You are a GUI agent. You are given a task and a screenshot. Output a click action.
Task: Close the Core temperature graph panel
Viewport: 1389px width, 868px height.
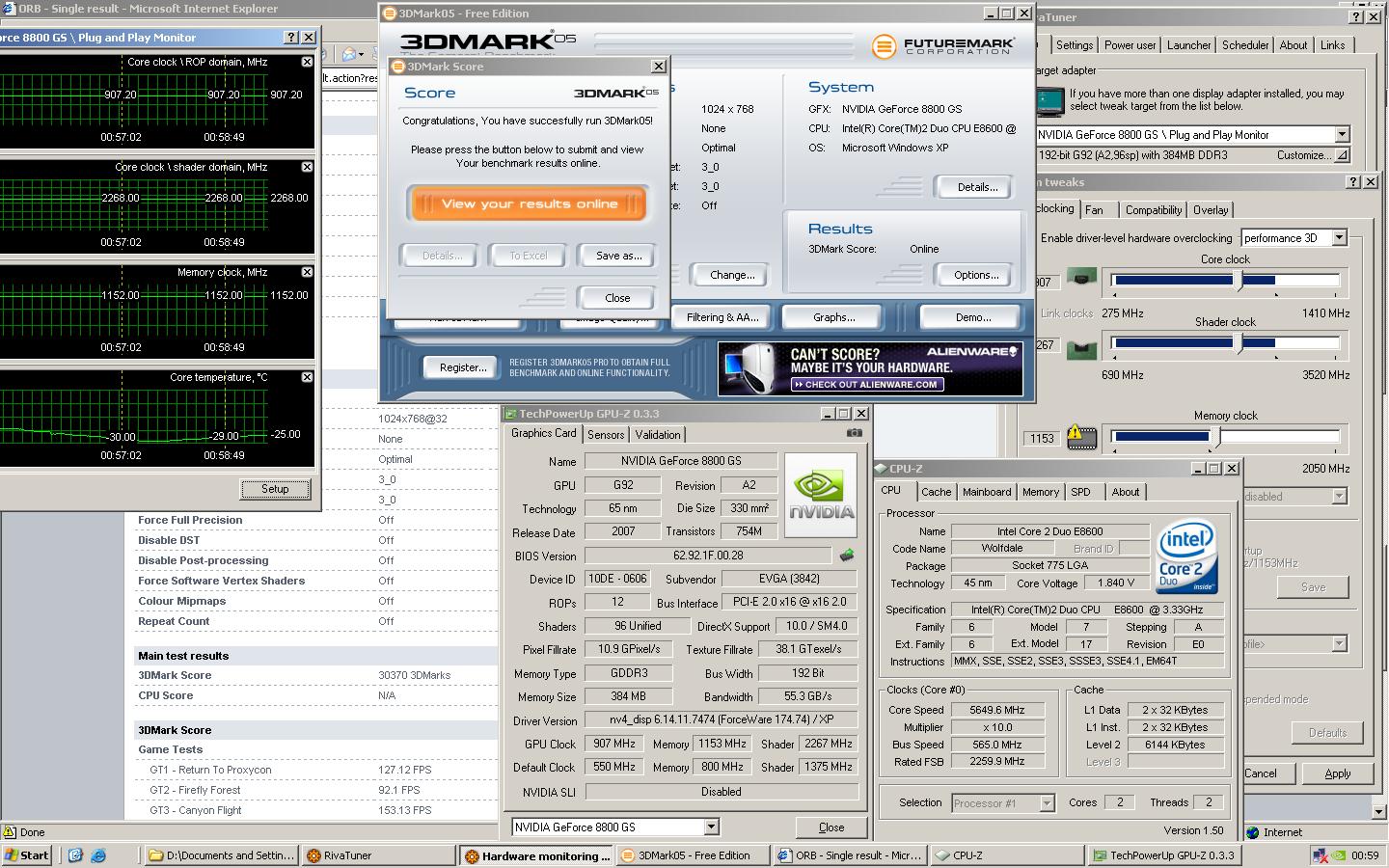click(x=307, y=377)
